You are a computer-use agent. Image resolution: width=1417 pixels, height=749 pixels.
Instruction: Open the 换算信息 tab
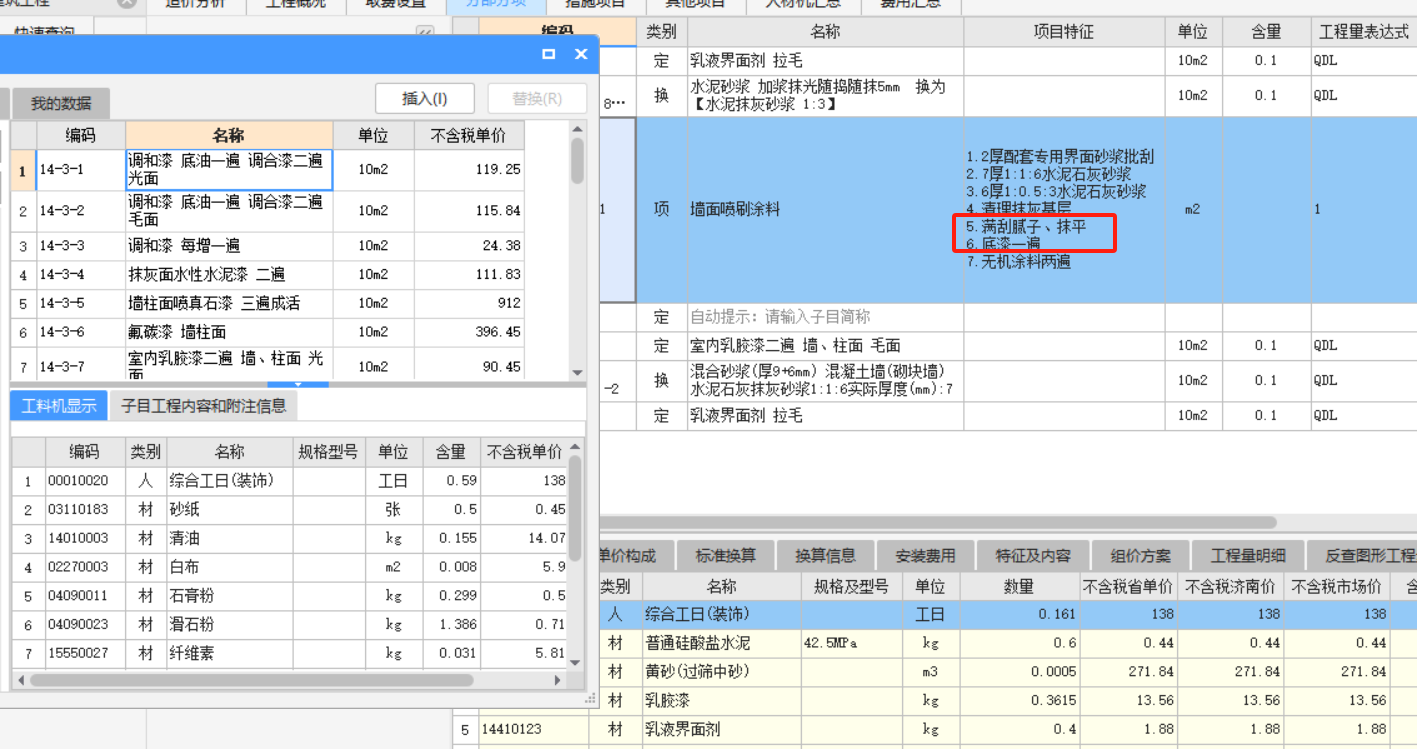pyautogui.click(x=825, y=555)
